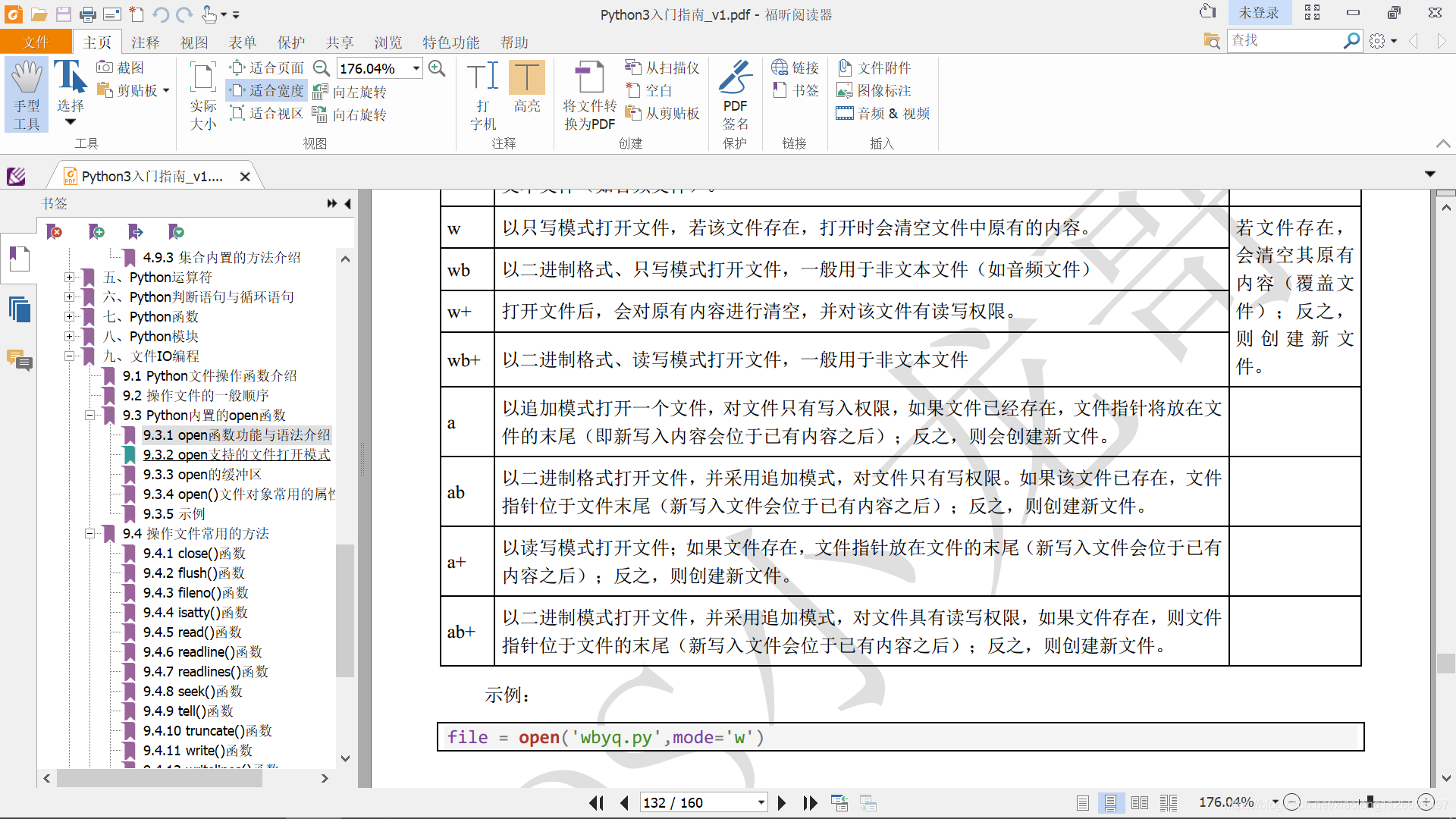
Task: Enable continuous page display mode
Action: (1110, 802)
